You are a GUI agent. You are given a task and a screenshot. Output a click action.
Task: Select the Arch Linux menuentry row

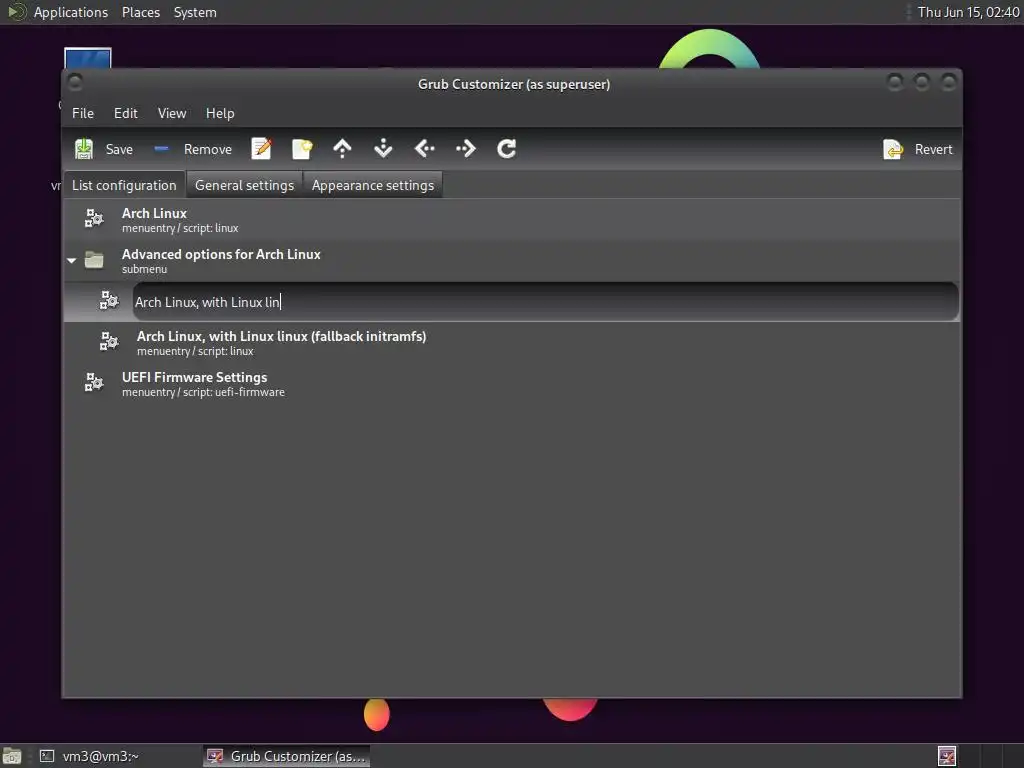[511, 220]
